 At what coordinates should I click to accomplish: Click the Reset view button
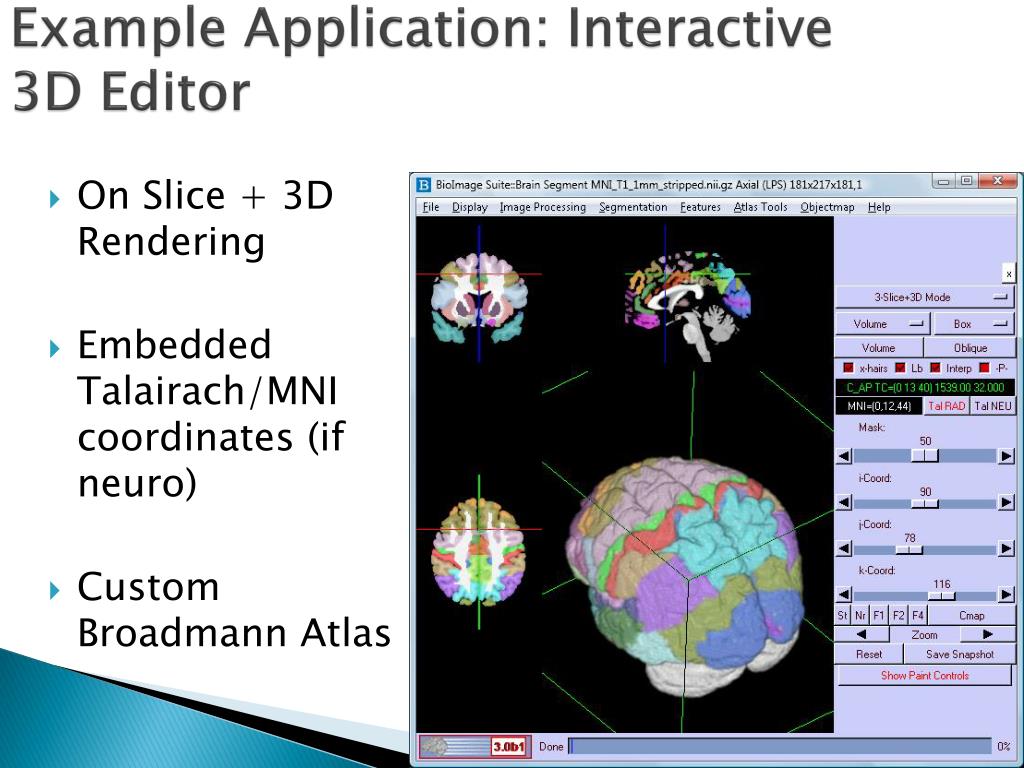click(x=869, y=654)
